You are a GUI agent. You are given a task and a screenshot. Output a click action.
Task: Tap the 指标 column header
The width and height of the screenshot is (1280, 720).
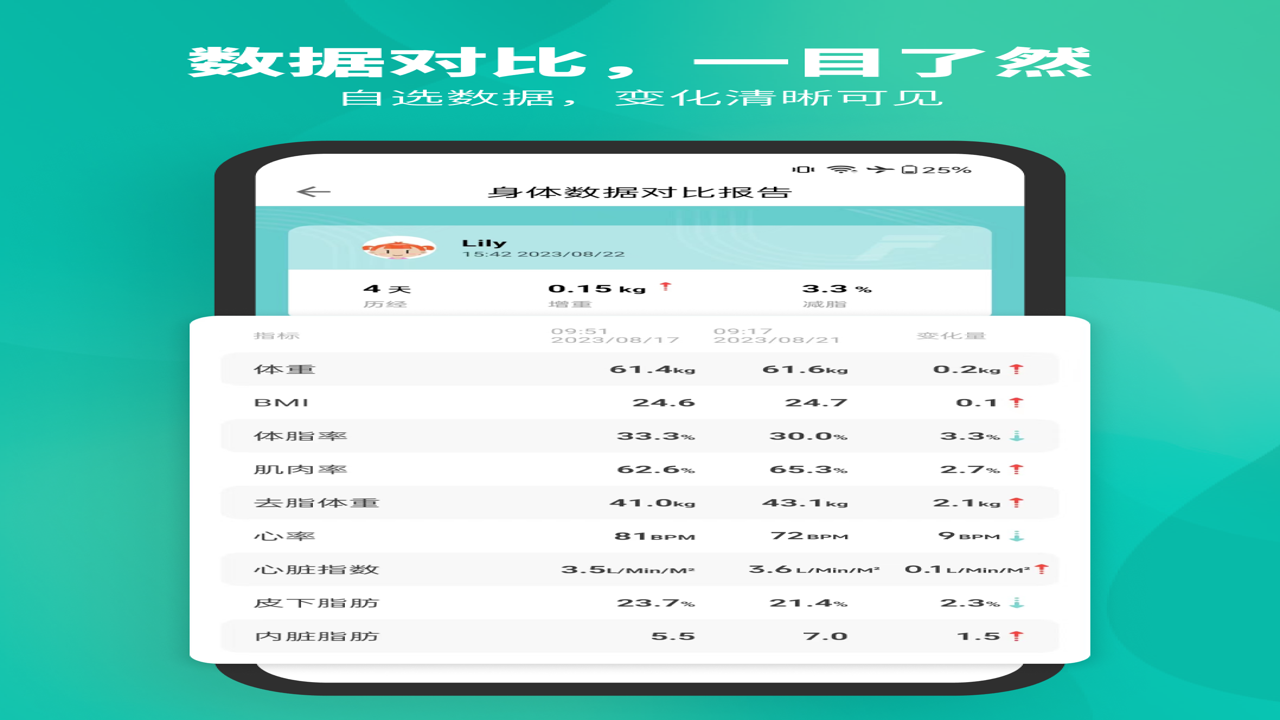pyautogui.click(x=276, y=336)
